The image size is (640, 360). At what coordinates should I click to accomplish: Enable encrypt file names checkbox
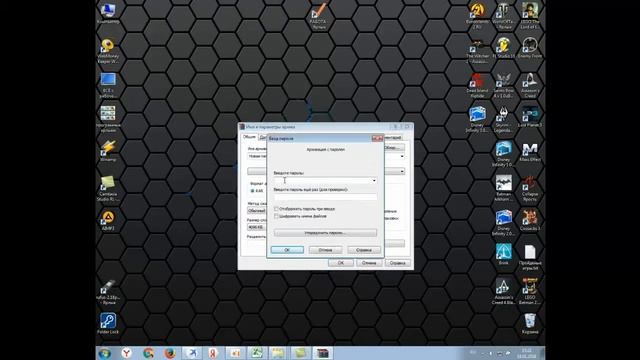276,216
